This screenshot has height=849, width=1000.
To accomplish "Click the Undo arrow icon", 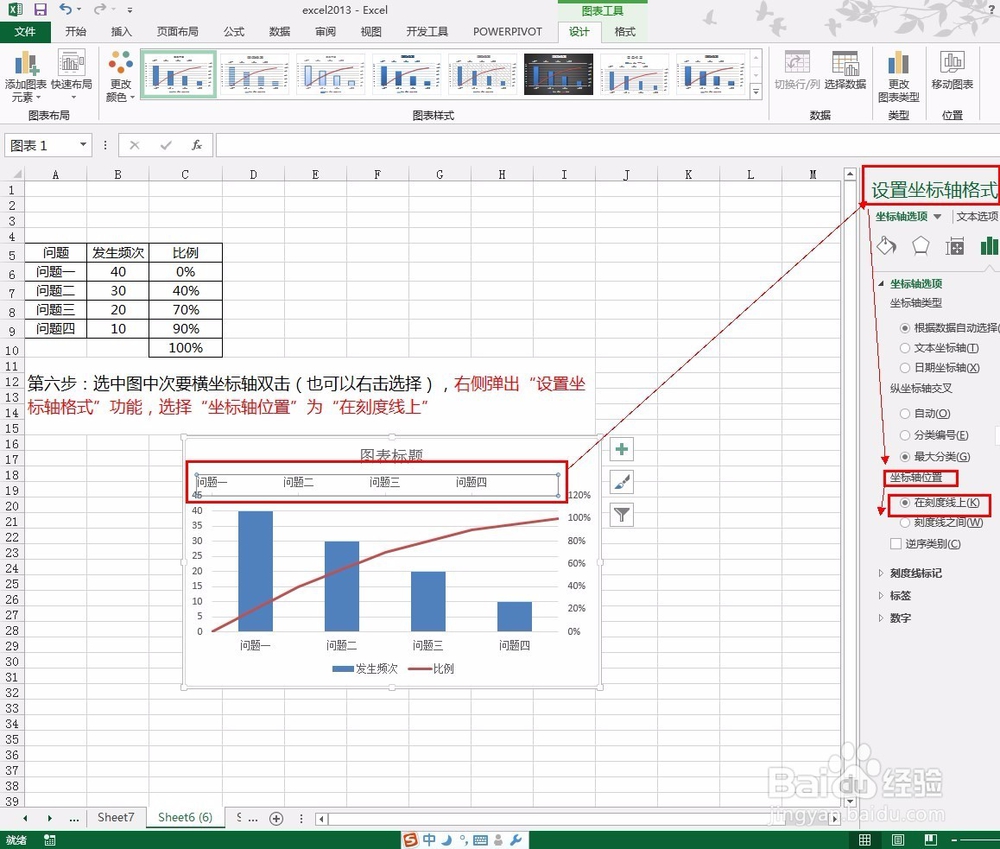I will (x=64, y=9).
